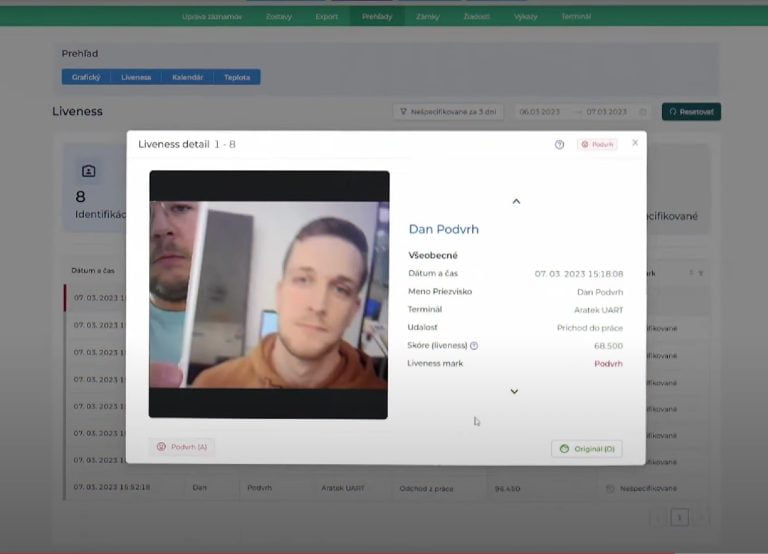
Task: Mark record as Podvrh (A)
Action: click(182, 447)
